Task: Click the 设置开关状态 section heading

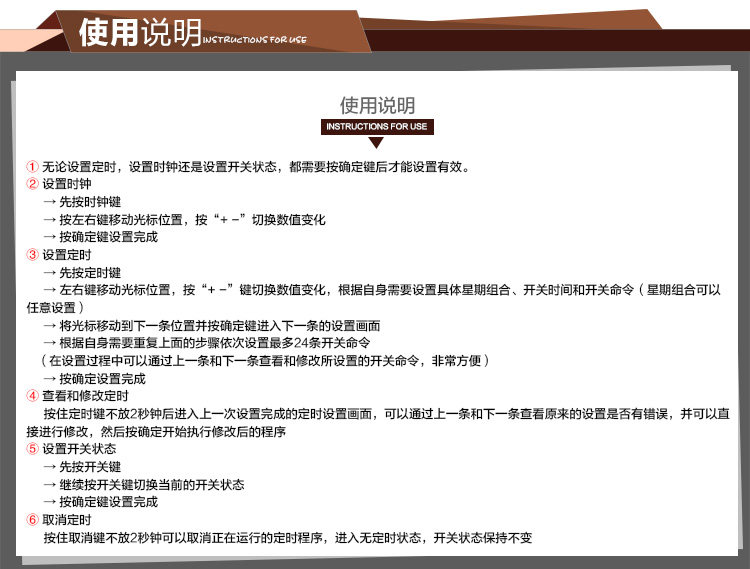Action: click(x=79, y=449)
